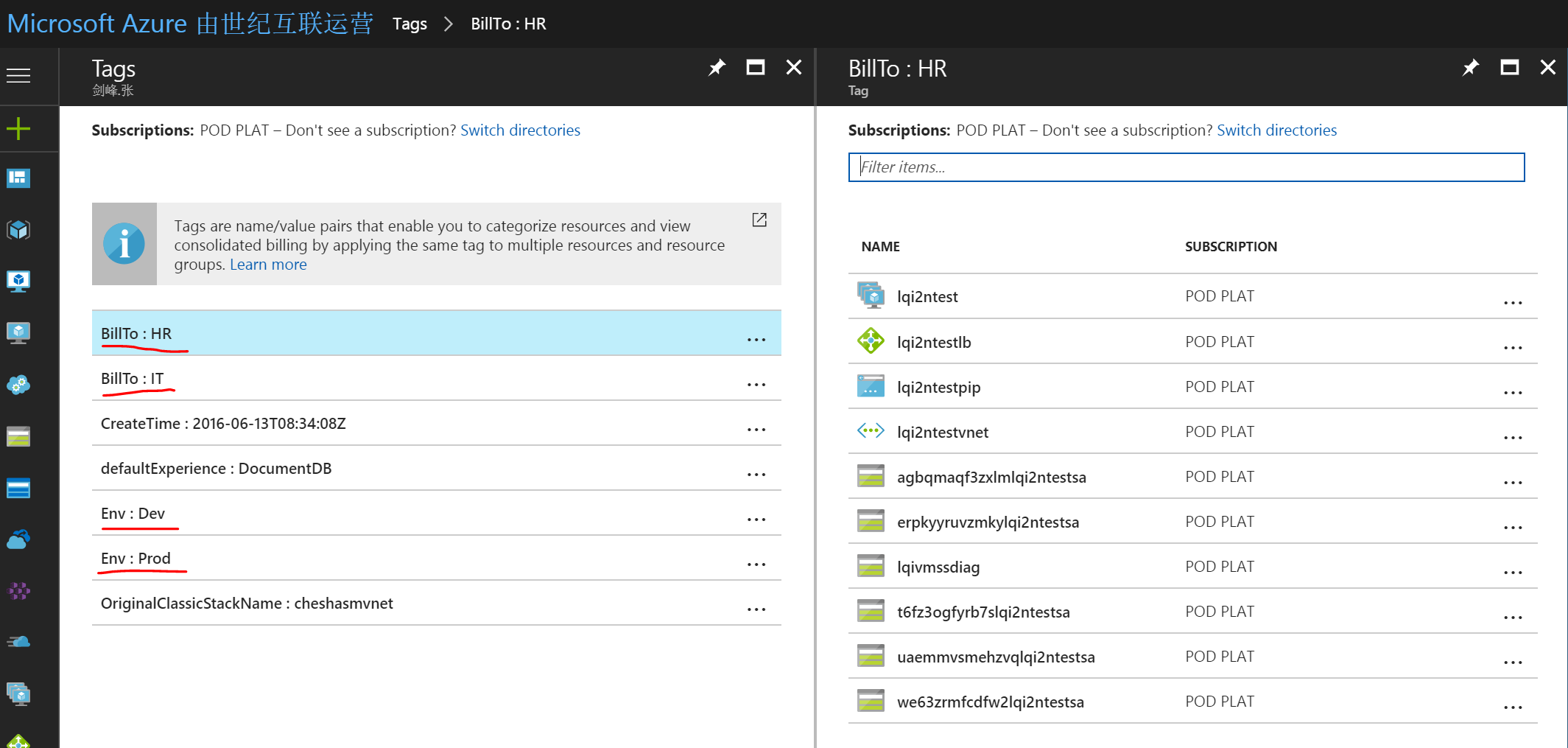Open ellipsis menu for CreateTime tag

(756, 430)
